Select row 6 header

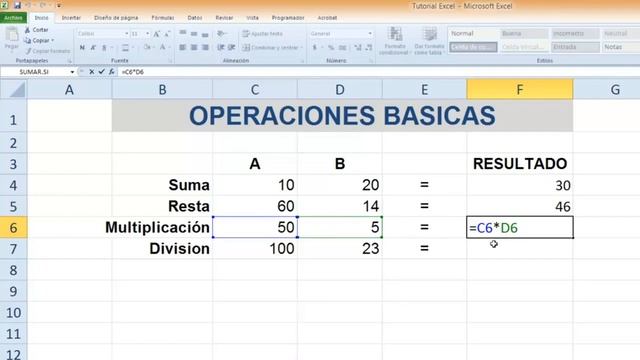[x=13, y=227]
